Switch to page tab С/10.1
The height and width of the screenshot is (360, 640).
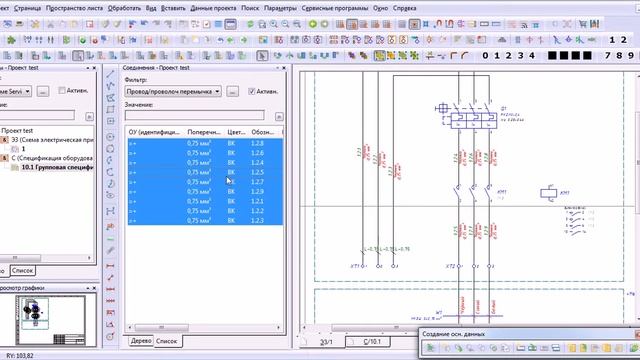tap(371, 342)
